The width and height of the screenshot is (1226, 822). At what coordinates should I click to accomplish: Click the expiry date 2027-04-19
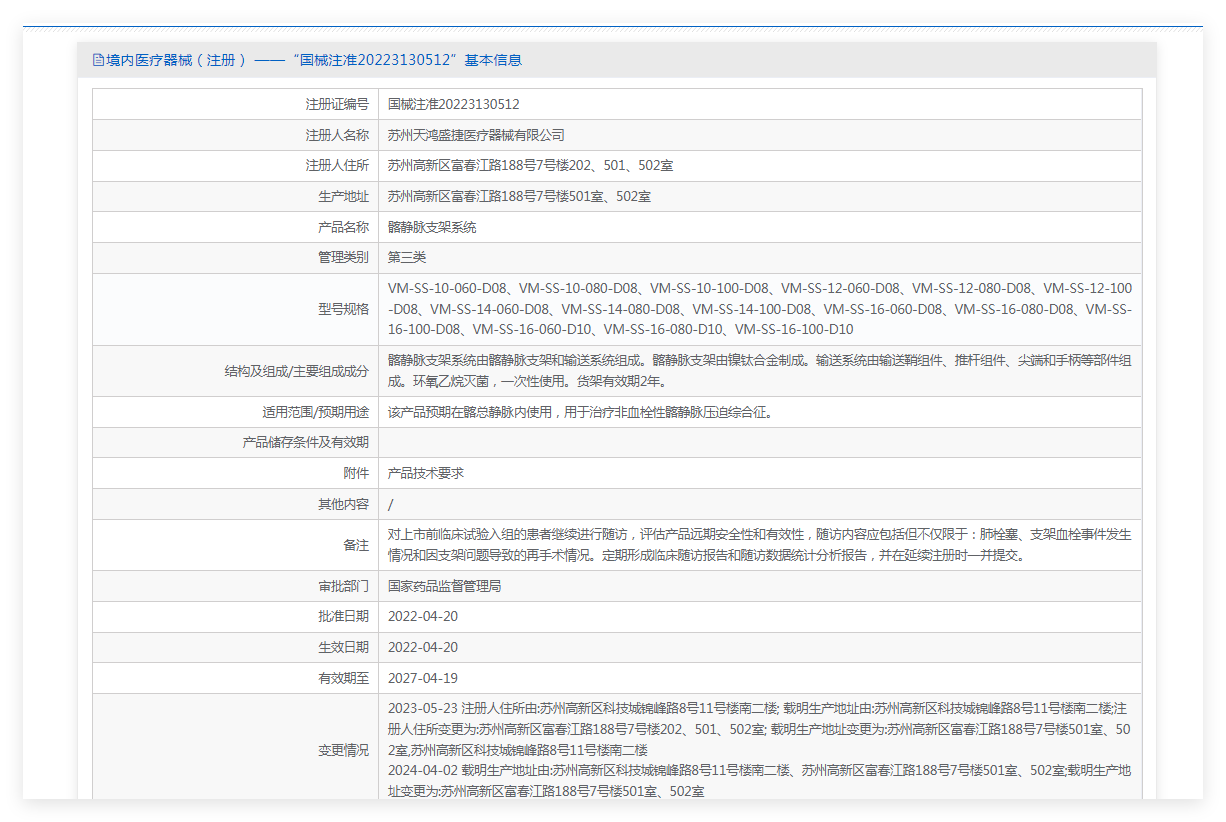(x=423, y=678)
